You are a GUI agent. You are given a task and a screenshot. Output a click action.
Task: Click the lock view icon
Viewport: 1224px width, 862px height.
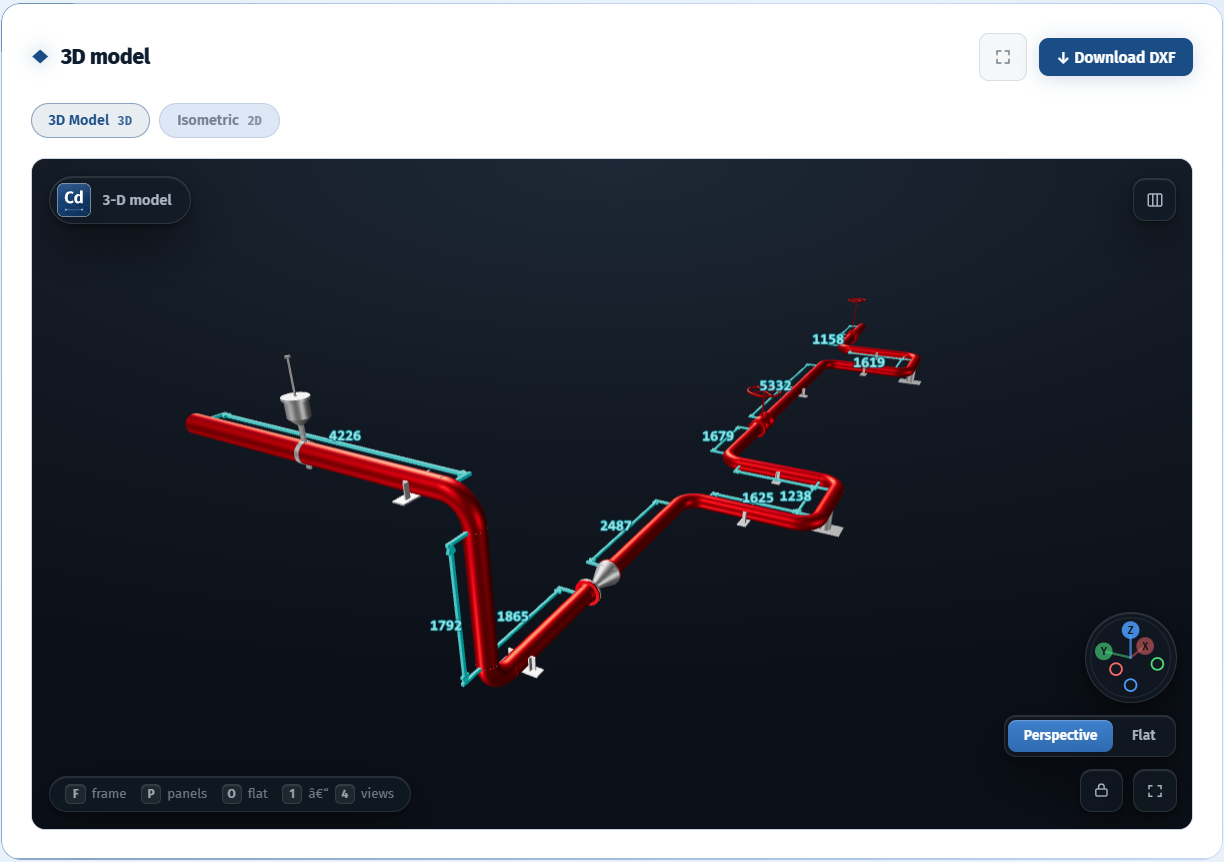pyautogui.click(x=1101, y=791)
